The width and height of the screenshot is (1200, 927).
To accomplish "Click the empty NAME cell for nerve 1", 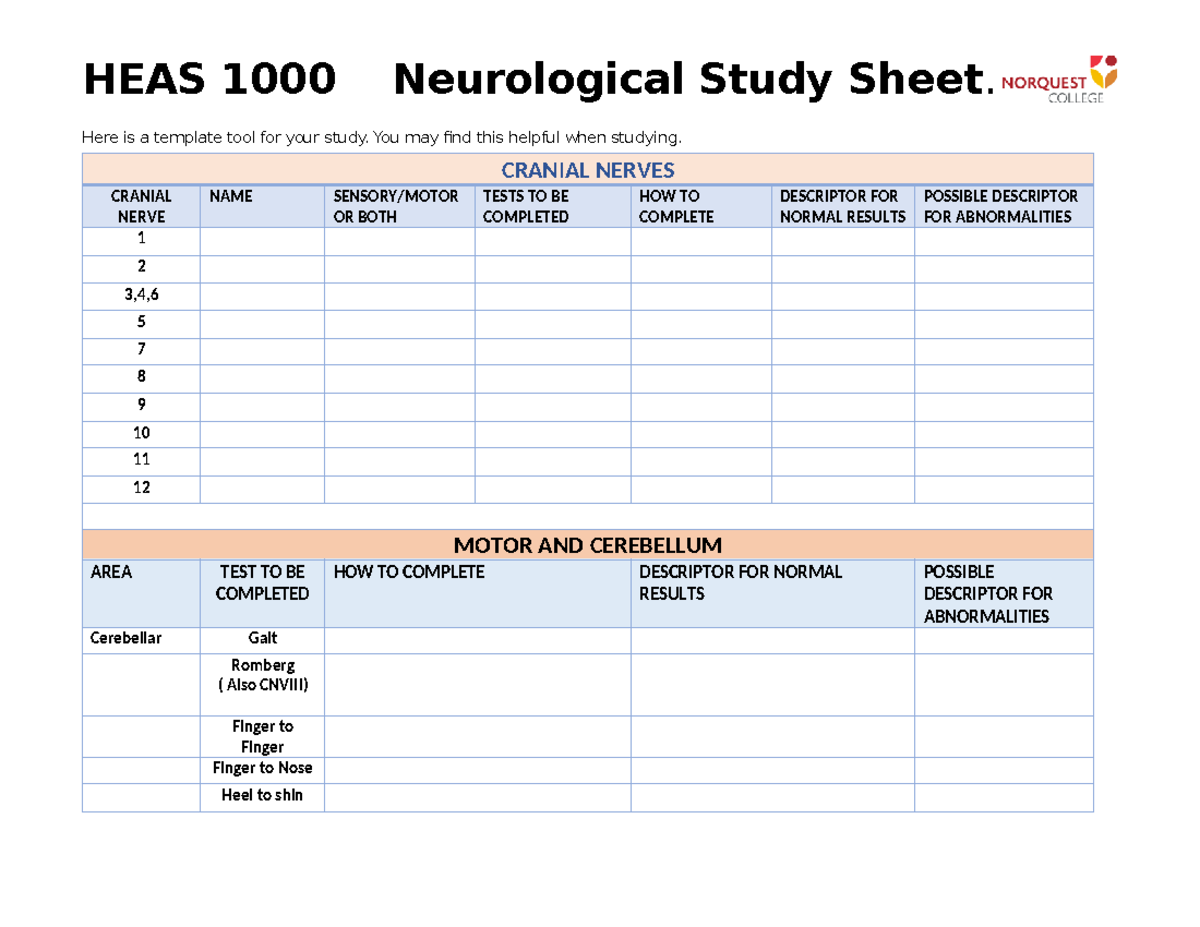I will click(262, 241).
